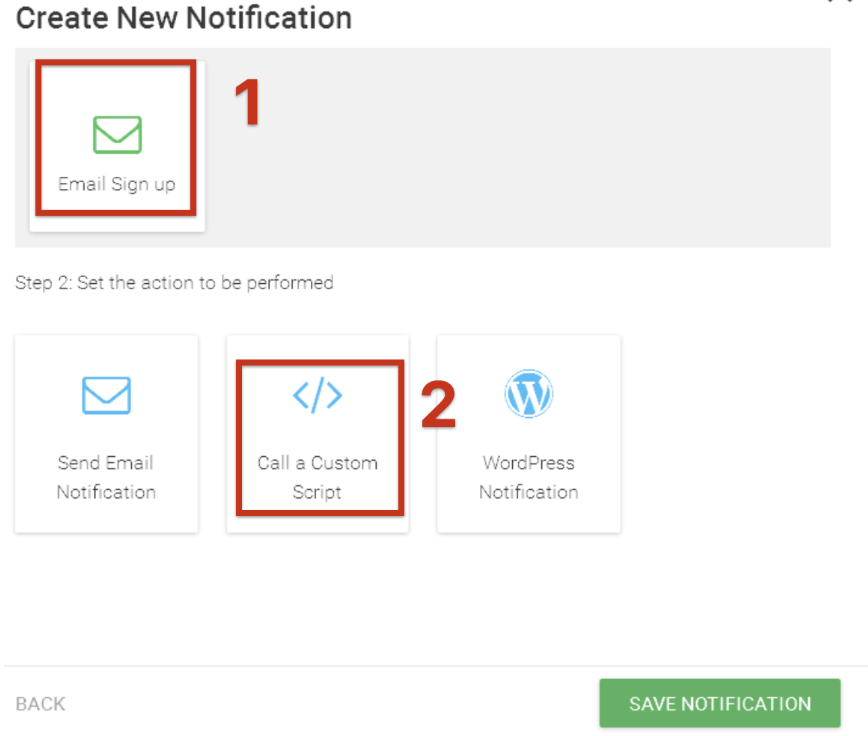Click the 'Call a Custom Script' label
The image size is (868, 736).
(318, 477)
